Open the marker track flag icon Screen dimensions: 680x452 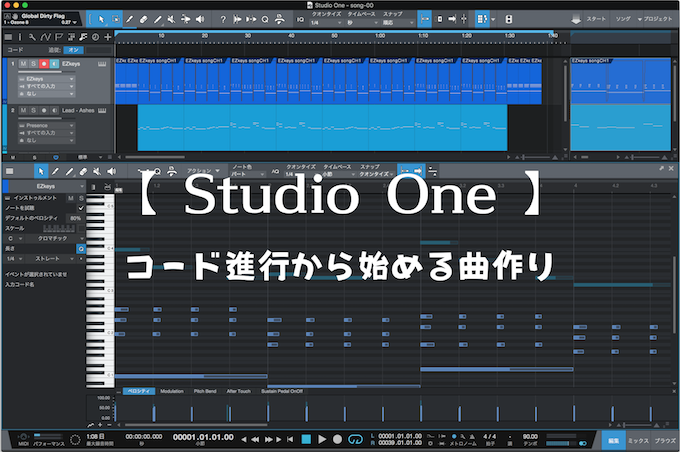[x=59, y=37]
